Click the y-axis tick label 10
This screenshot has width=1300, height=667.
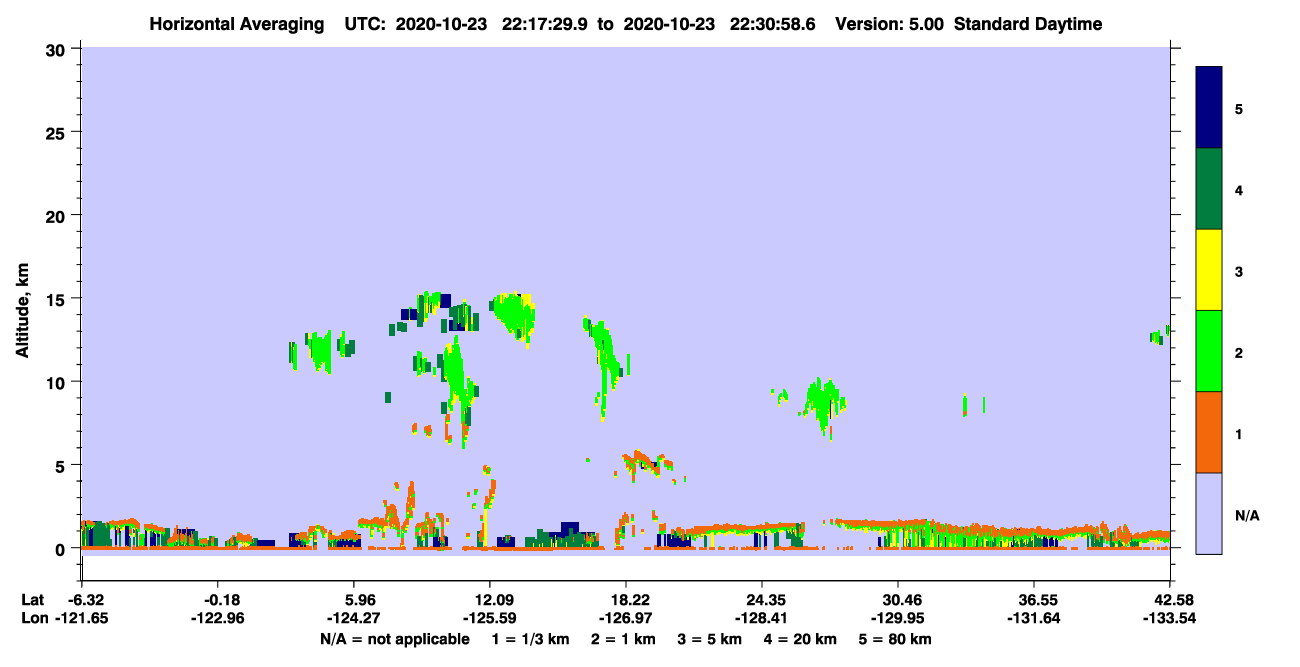point(58,382)
